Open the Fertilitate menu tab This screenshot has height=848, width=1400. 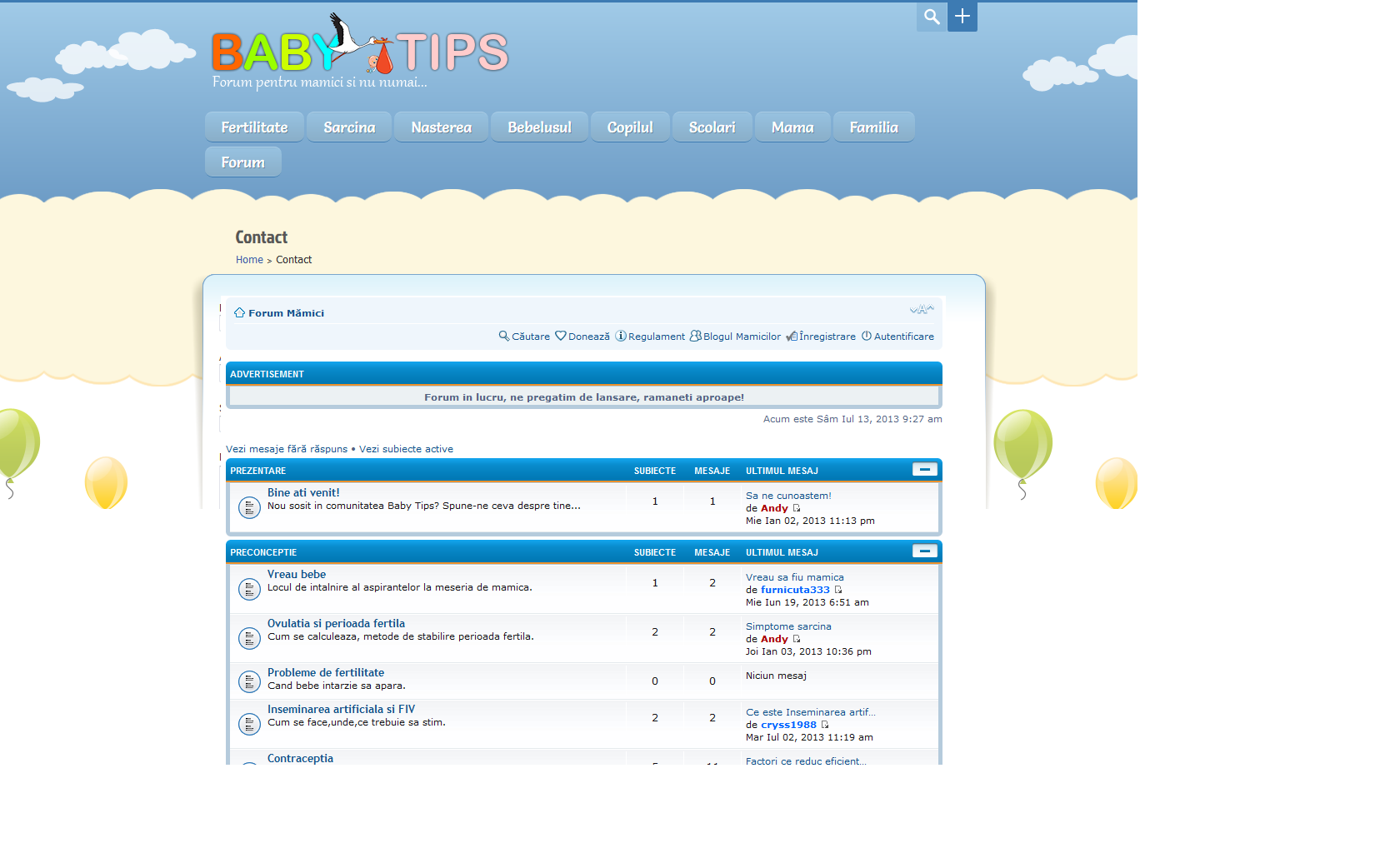pos(254,127)
